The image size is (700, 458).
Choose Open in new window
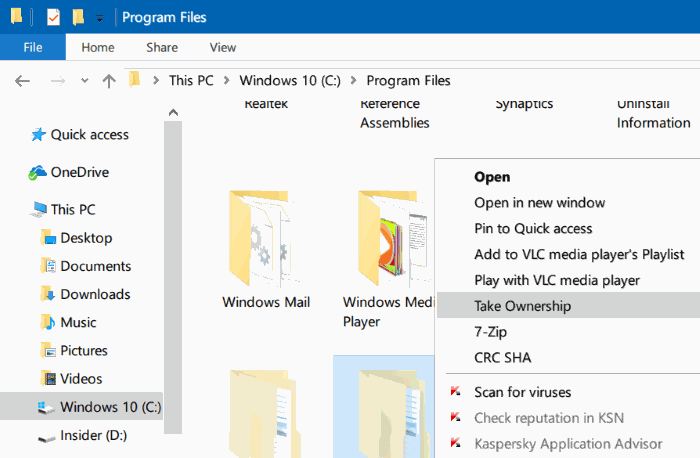[x=539, y=203]
